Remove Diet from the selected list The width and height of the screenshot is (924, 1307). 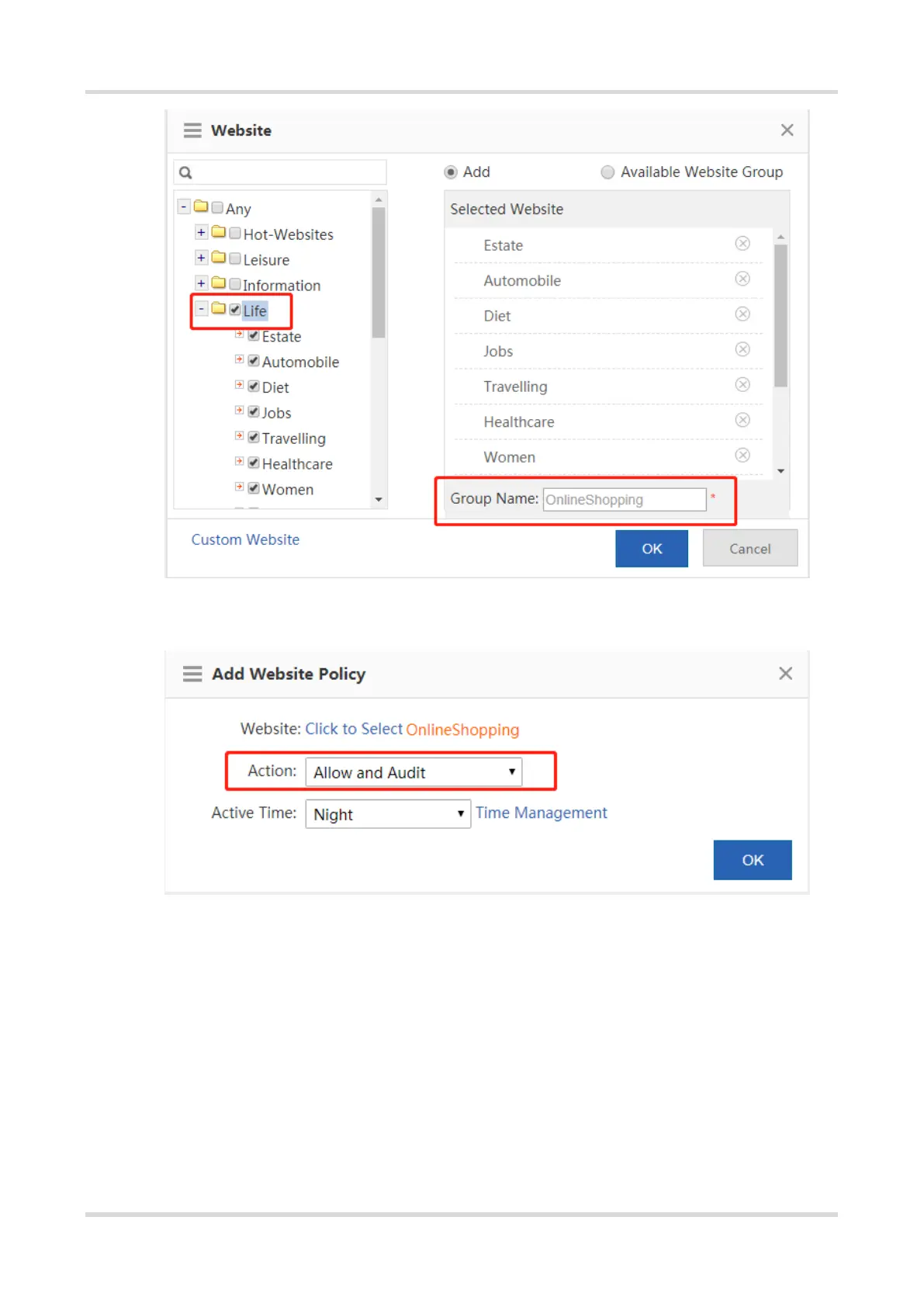click(742, 314)
